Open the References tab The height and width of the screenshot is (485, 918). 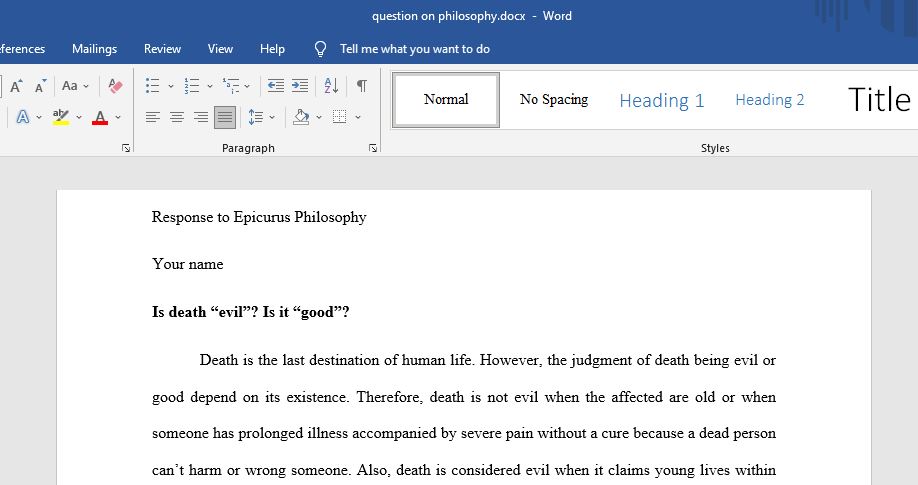[x=22, y=49]
